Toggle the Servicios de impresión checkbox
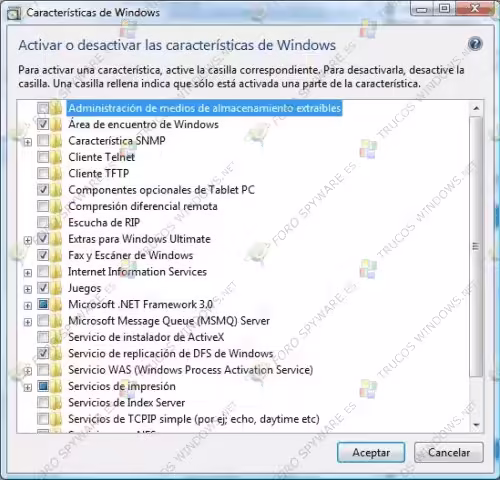 coord(43,386)
